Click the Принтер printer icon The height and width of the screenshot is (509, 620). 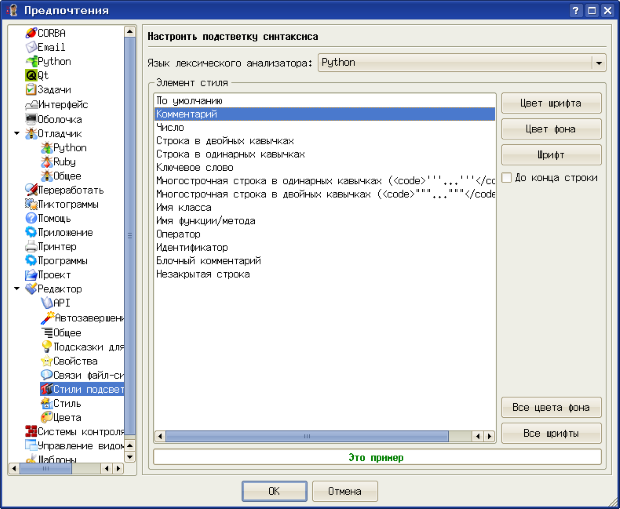[x=30, y=246]
